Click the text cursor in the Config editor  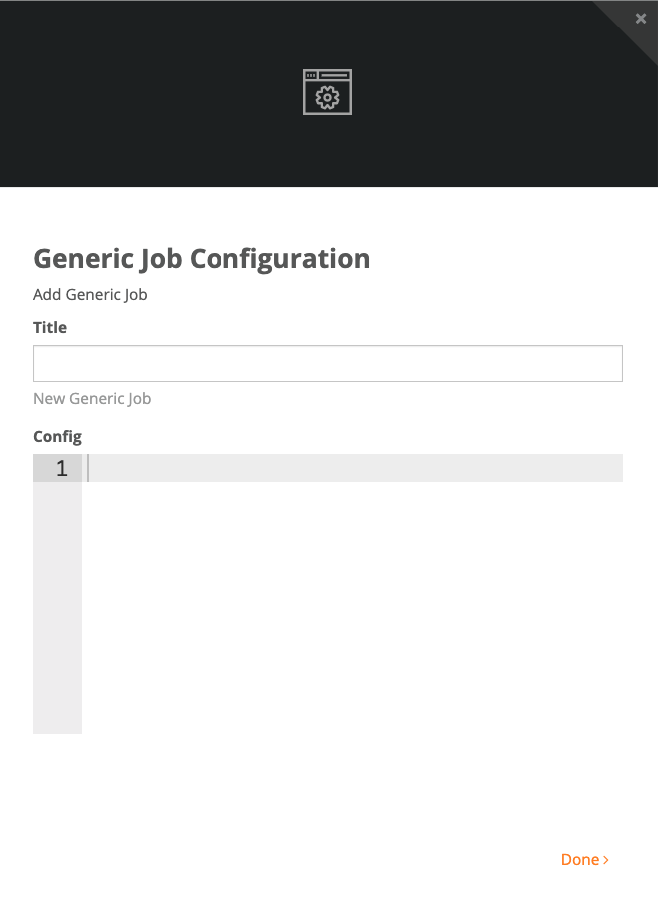coord(88,468)
